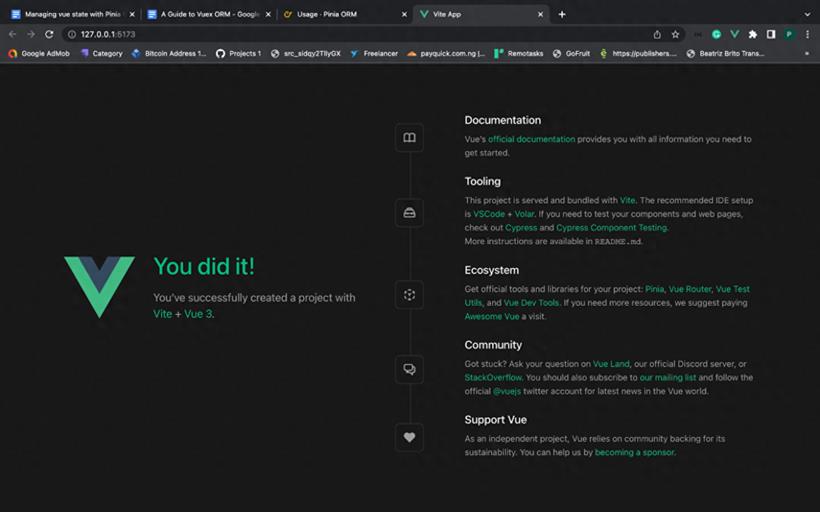Open the browser extensions puzzle icon
This screenshot has width=820, height=512.
click(753, 34)
